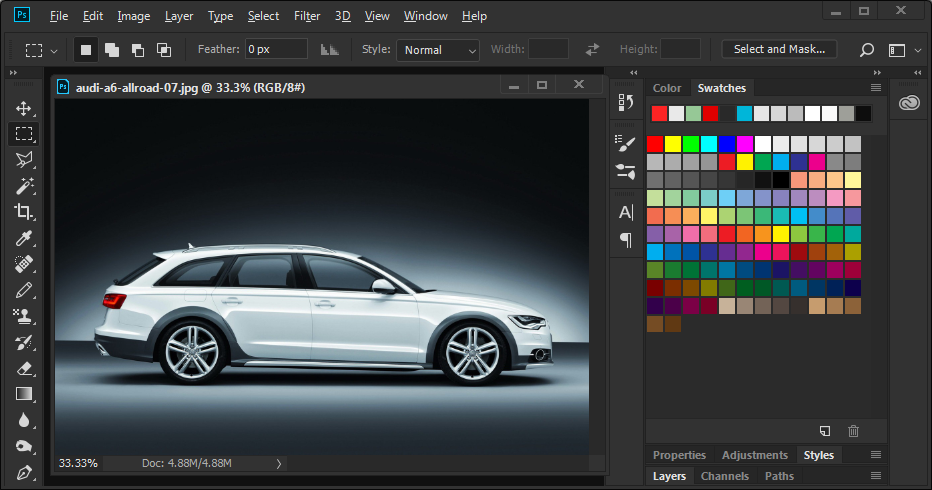
Task: Click the Feather input field
Action: 276,49
